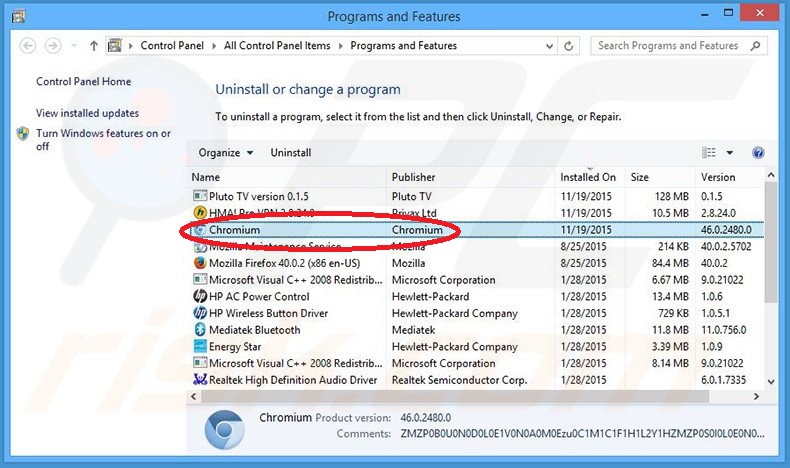Click the Realtek audio driver icon
Screen dimensions: 790x468
(200, 379)
